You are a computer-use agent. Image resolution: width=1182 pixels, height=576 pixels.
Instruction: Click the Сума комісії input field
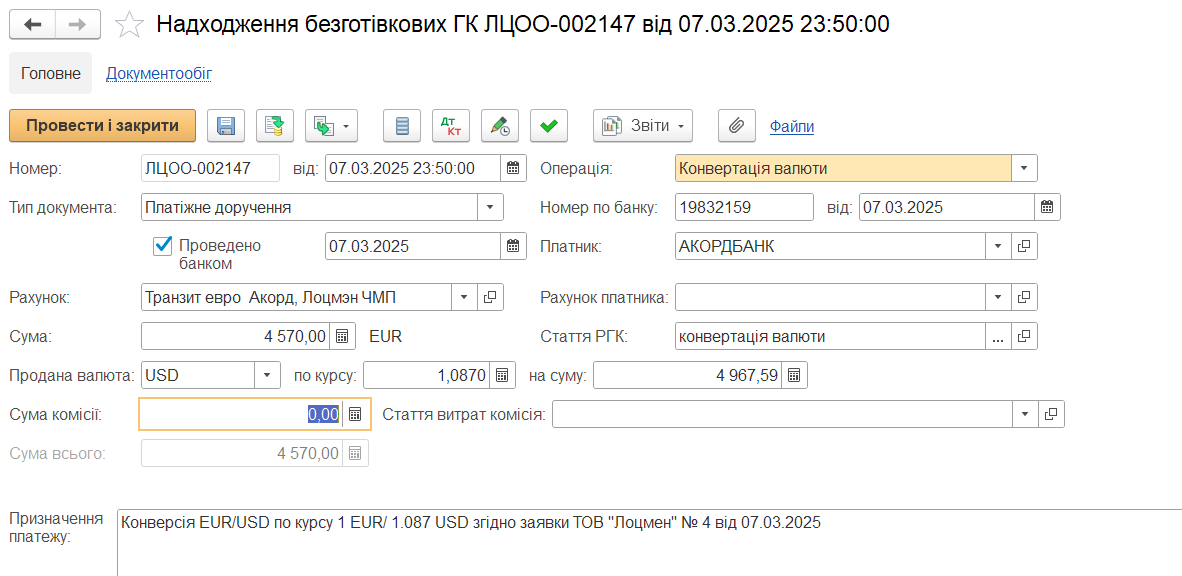click(241, 414)
